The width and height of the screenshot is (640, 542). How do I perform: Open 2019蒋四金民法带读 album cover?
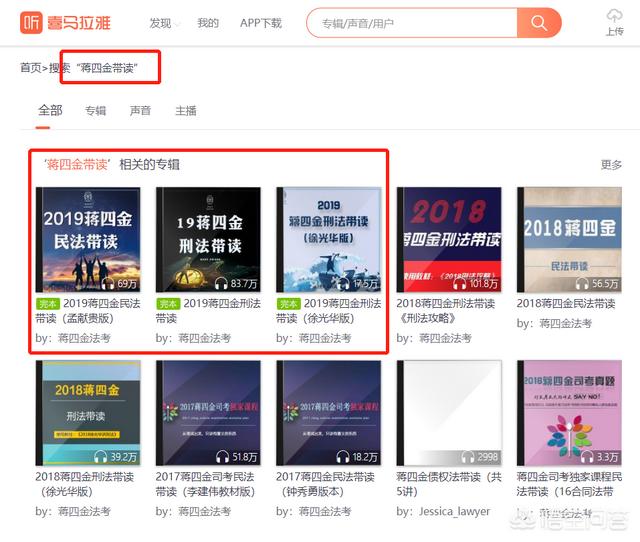(88, 240)
